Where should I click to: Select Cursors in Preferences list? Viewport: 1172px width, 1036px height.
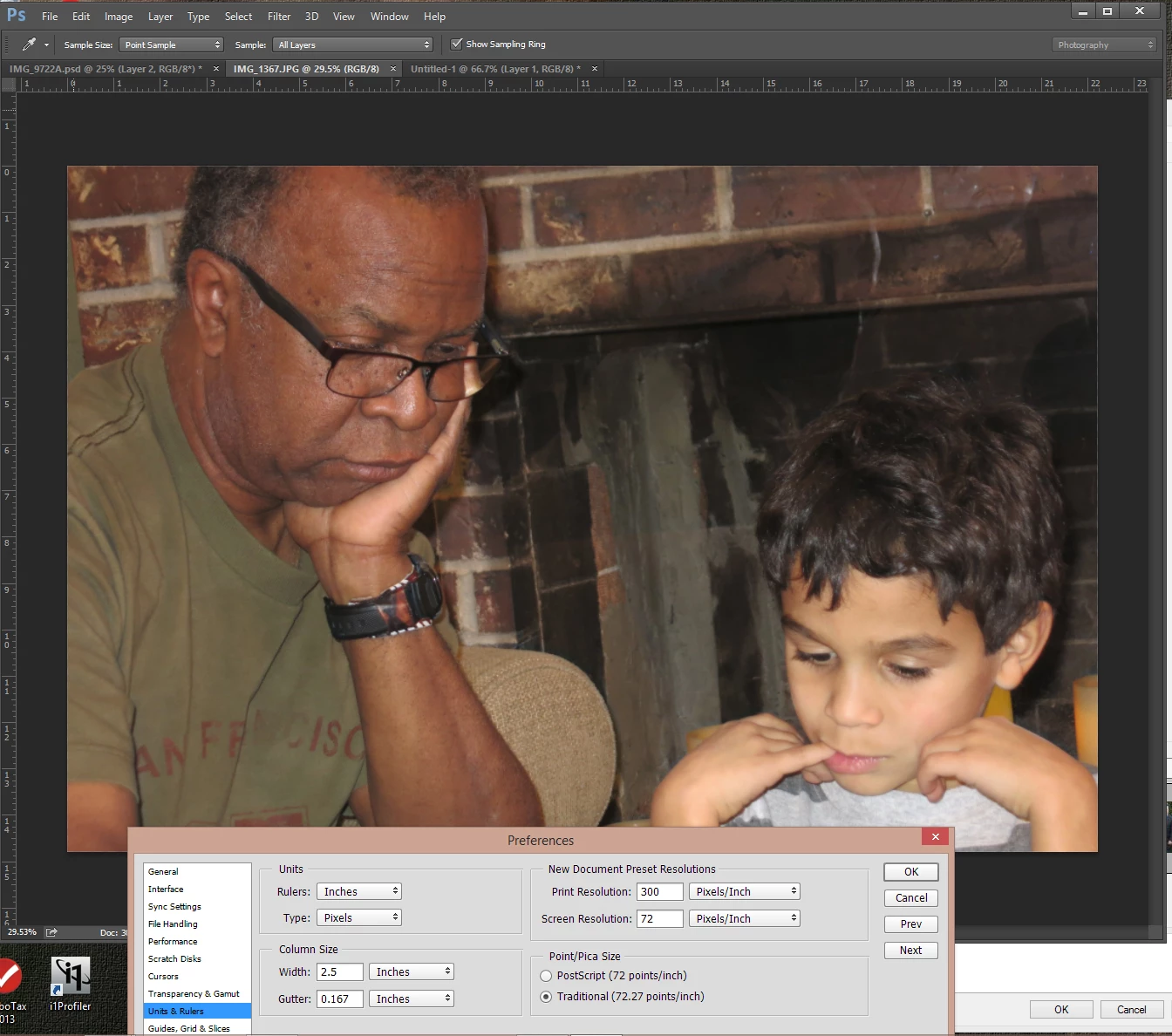coord(197,977)
